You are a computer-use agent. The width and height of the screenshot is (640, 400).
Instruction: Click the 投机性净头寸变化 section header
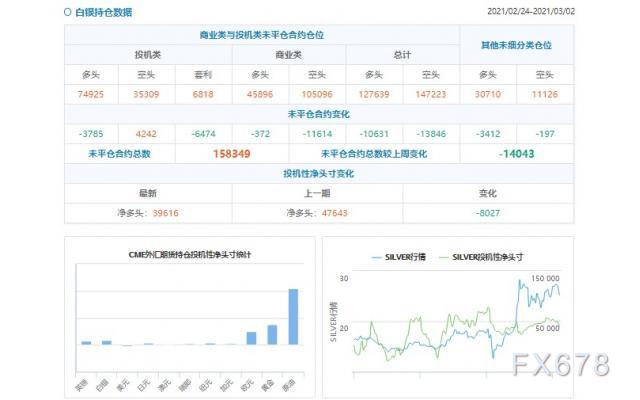(319, 174)
